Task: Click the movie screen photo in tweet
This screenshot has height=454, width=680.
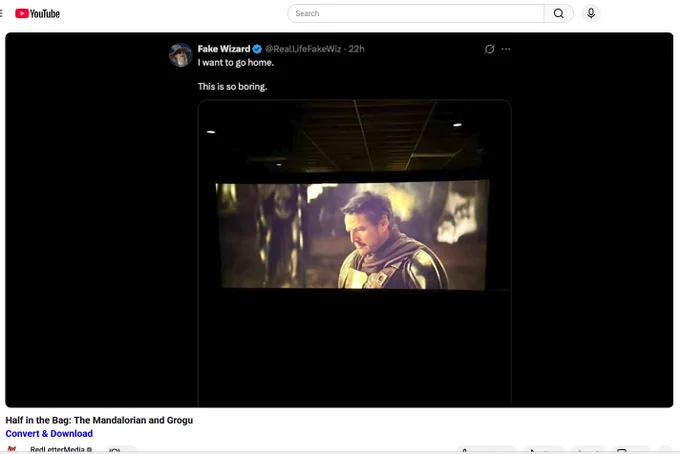Action: pos(354,253)
